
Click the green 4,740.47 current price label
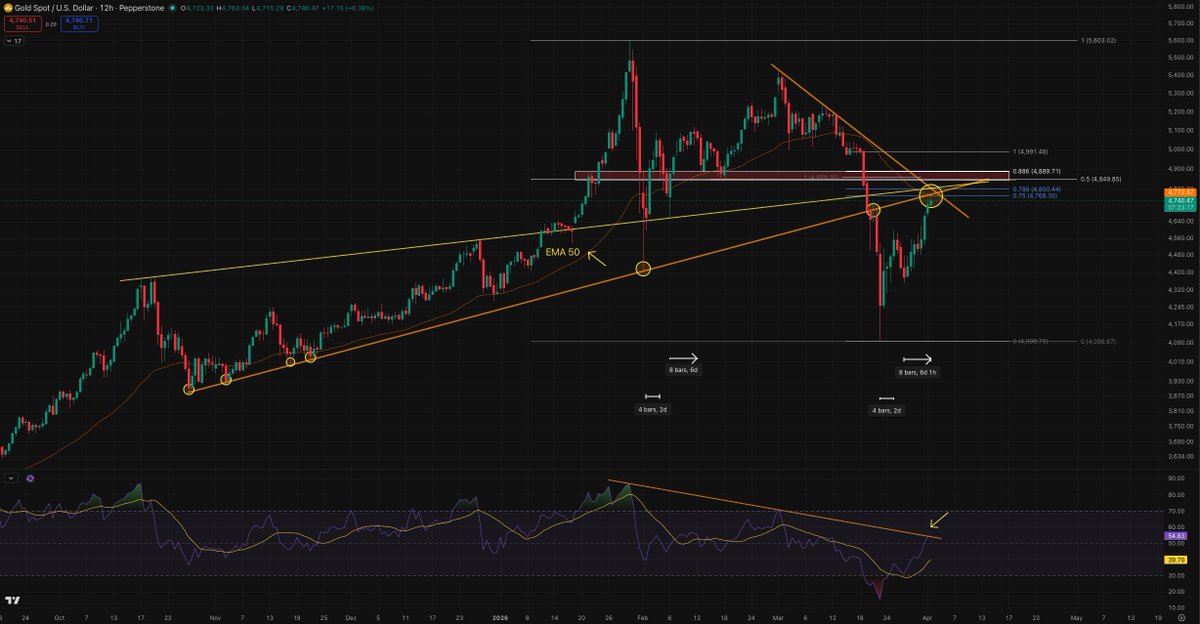[1179, 200]
